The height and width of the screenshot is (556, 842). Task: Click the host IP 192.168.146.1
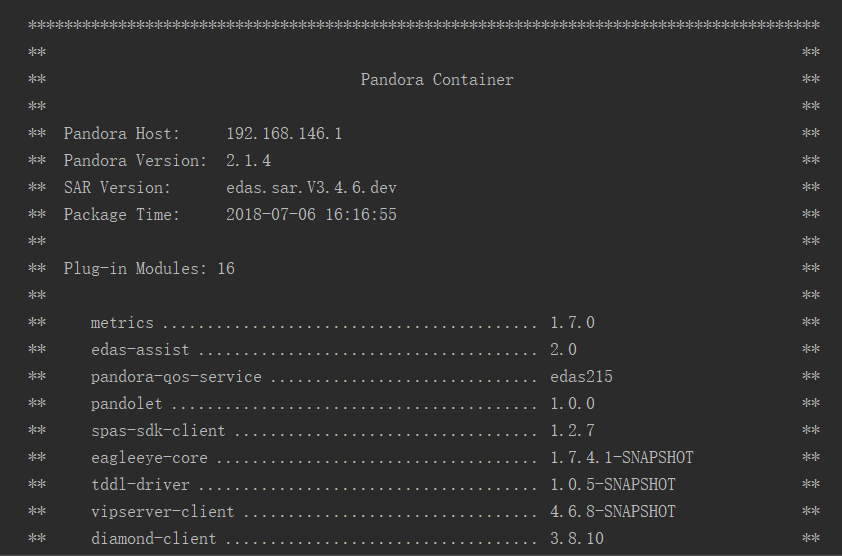pyautogui.click(x=284, y=134)
